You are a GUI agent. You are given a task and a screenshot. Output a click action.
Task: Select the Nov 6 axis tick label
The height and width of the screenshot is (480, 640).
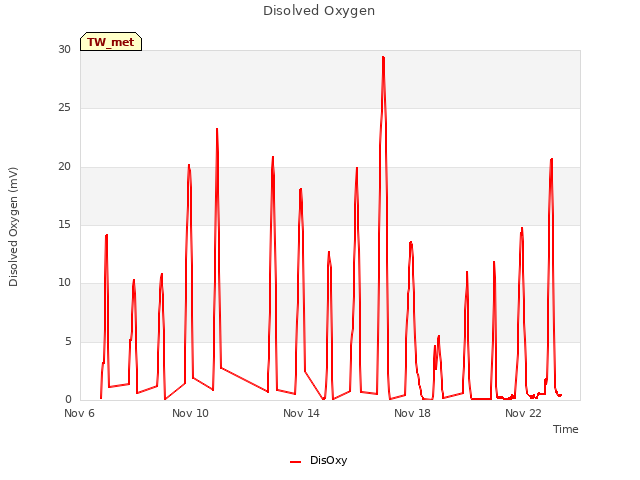(x=79, y=413)
